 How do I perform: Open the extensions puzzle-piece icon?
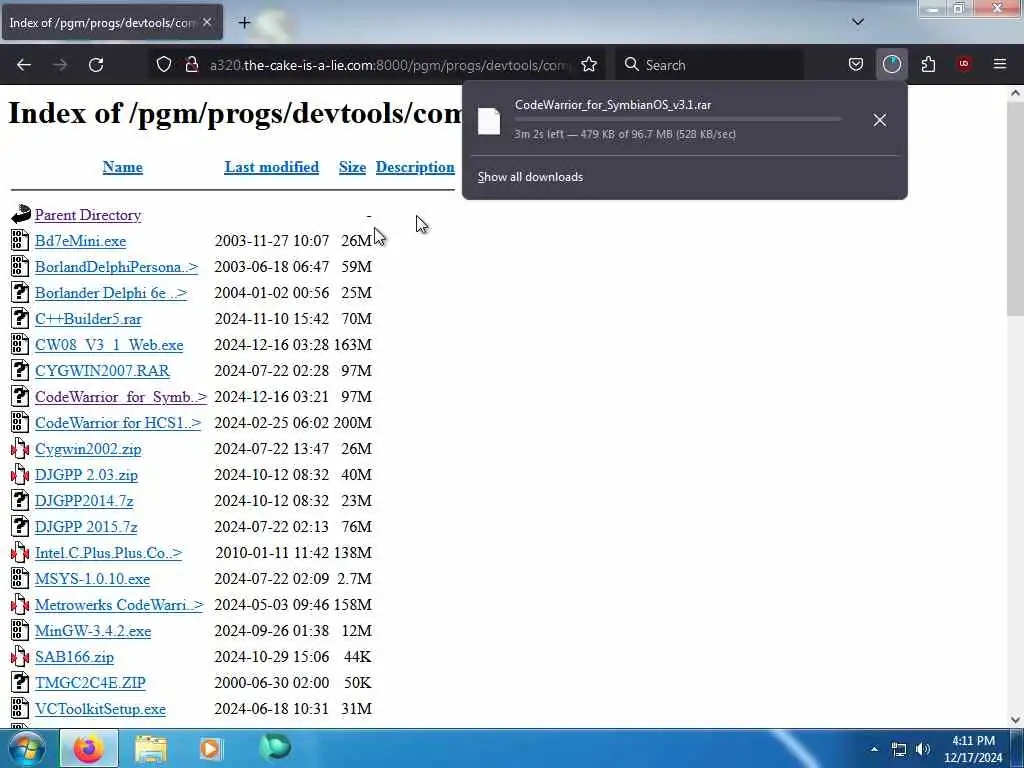928,65
